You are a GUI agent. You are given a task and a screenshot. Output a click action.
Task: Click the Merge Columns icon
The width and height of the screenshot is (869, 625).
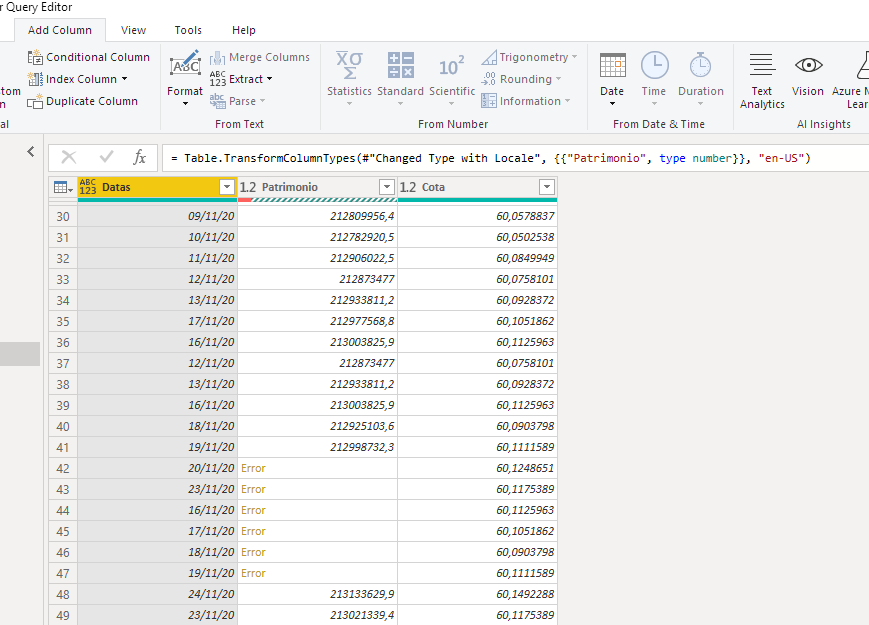[217, 58]
